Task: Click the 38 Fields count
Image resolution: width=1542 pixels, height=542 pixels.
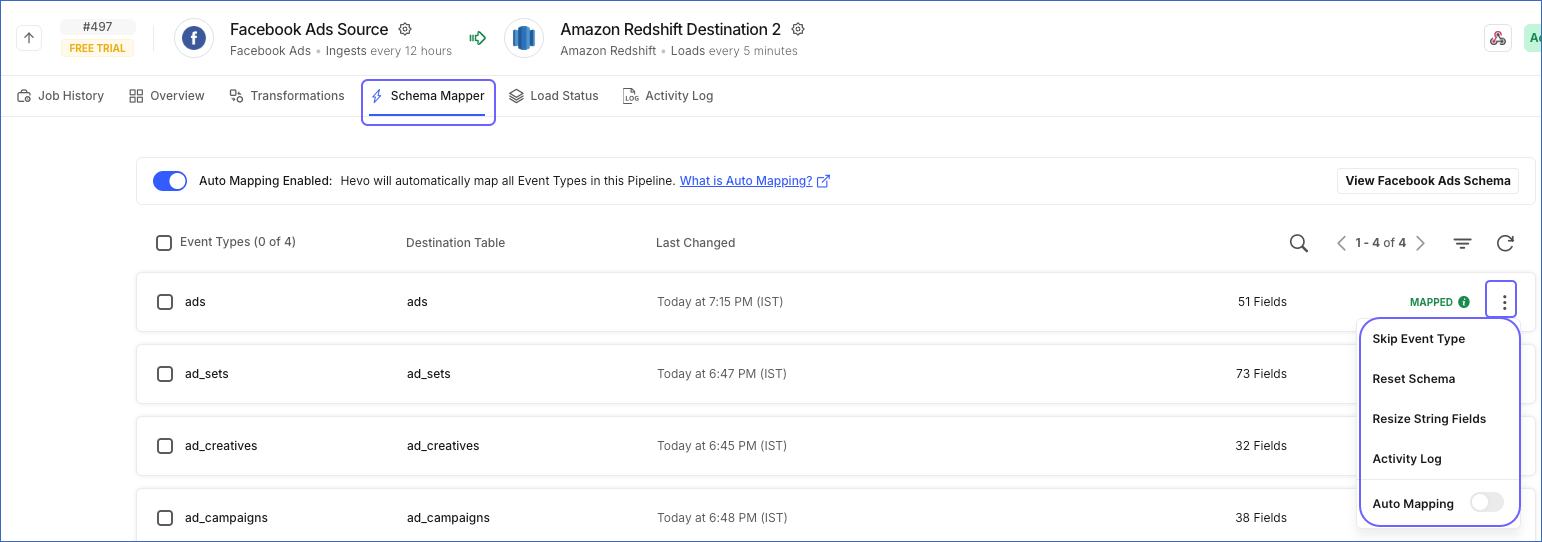Action: point(1261,518)
